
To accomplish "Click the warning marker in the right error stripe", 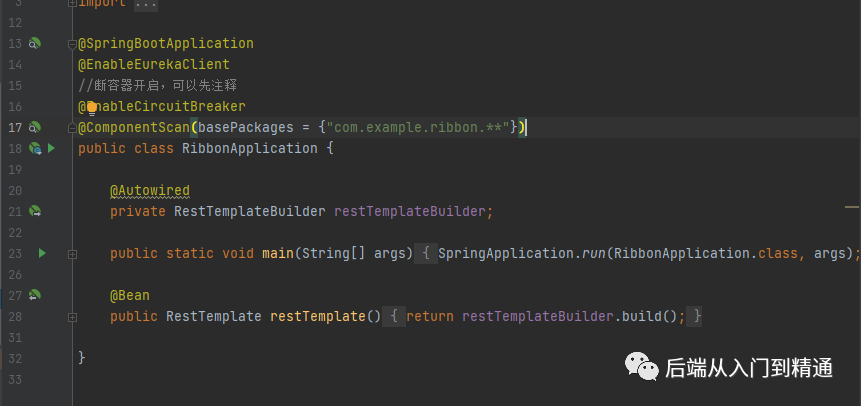I will point(852,208).
